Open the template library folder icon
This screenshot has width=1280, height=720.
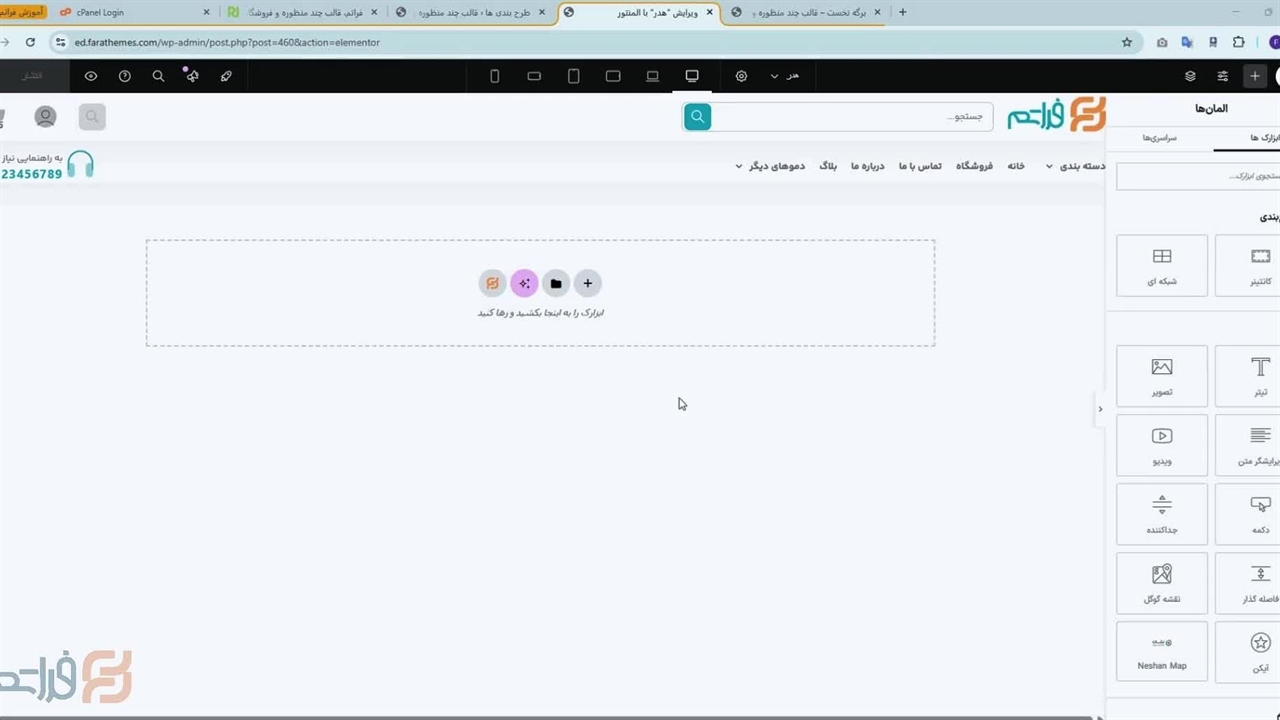point(556,284)
